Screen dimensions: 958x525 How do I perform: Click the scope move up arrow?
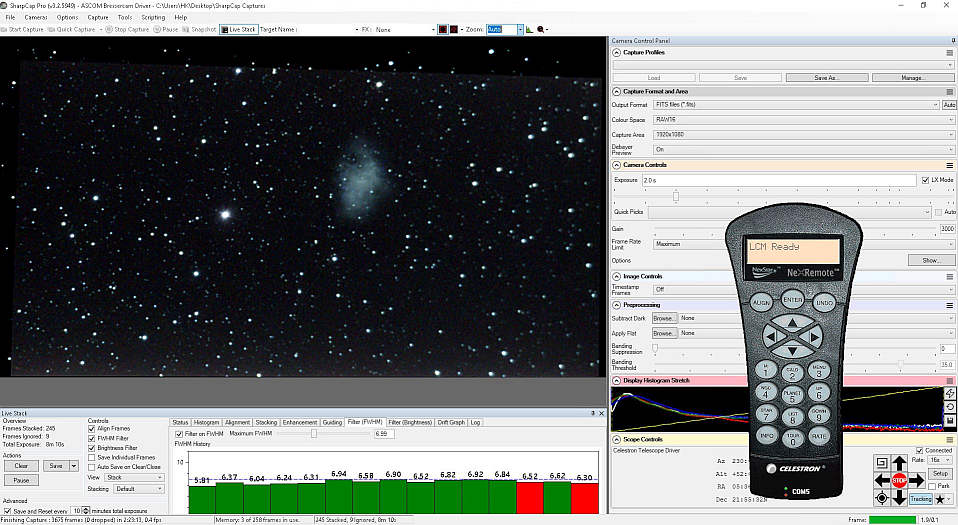click(x=899, y=463)
